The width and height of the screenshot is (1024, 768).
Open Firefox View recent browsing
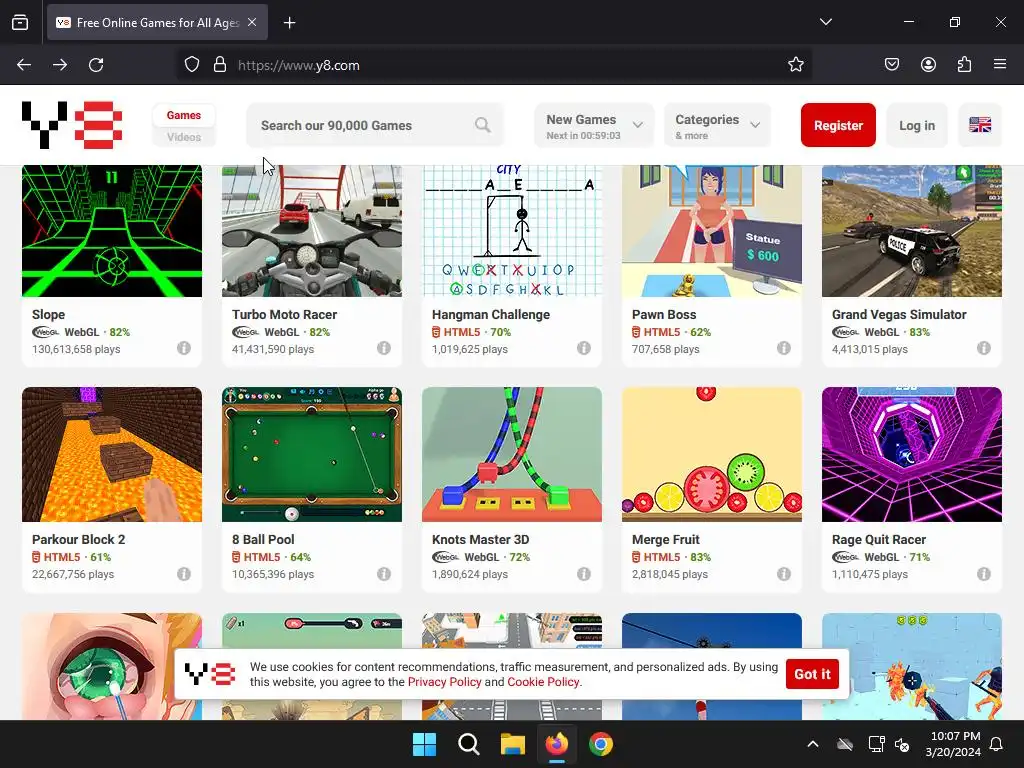tap(20, 23)
